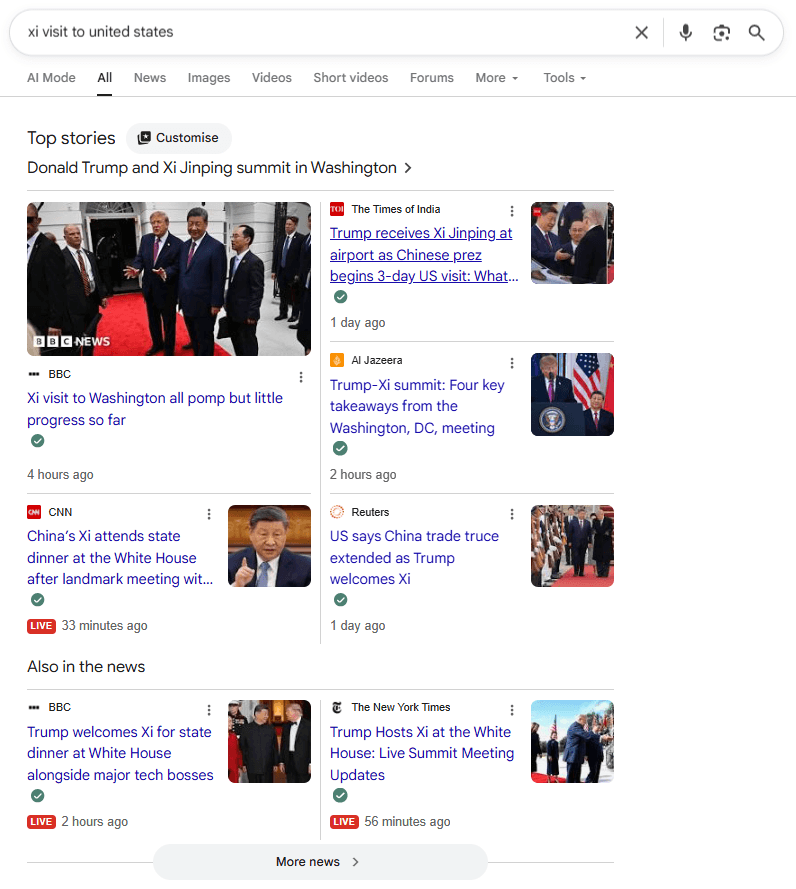This screenshot has height=889, width=796.
Task: Click the More news button
Action: (320, 862)
